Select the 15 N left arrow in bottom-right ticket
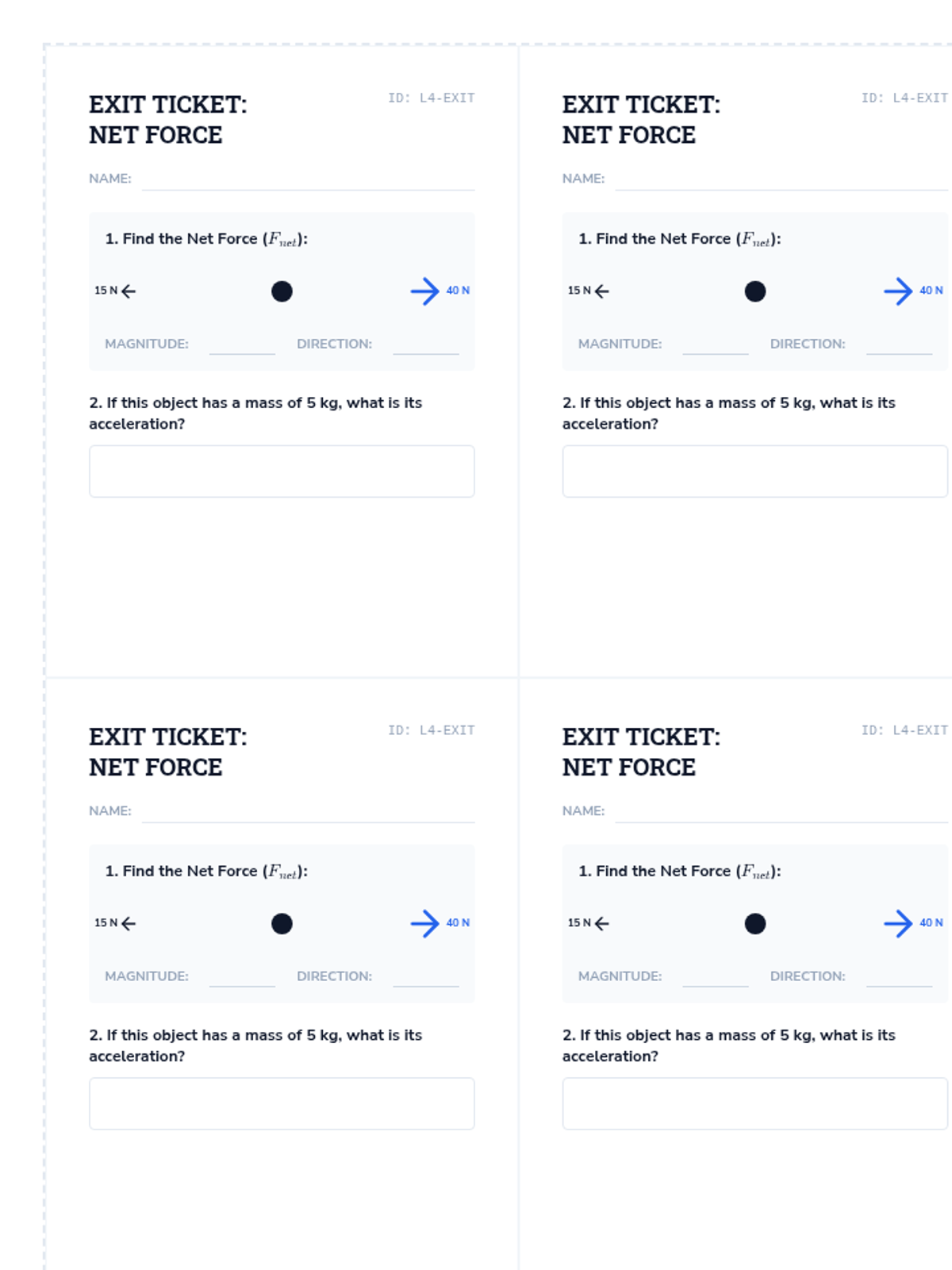This screenshot has width=952, height=1270. 602,923
